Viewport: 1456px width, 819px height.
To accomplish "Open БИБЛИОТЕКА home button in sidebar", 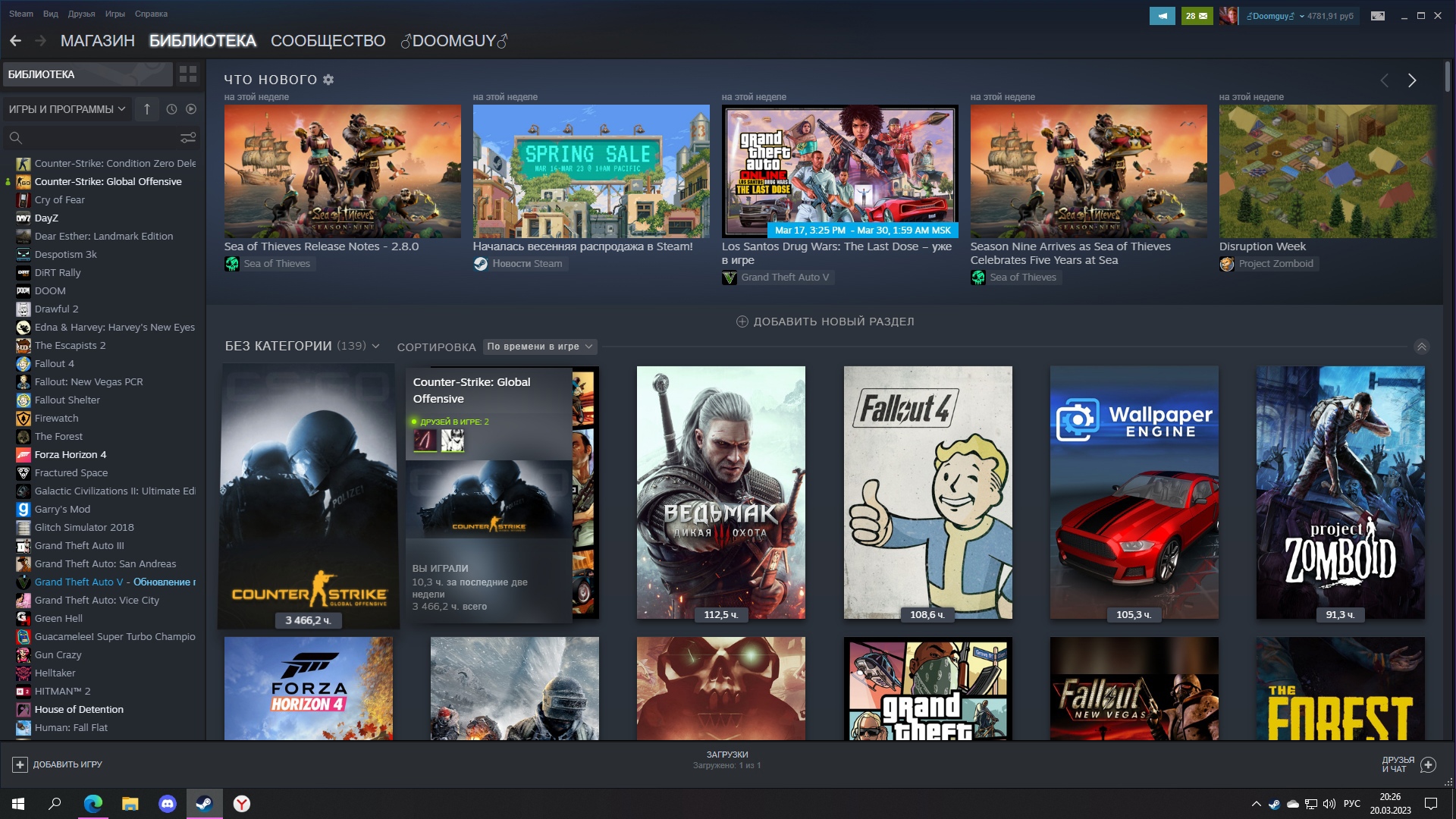I will click(x=87, y=74).
